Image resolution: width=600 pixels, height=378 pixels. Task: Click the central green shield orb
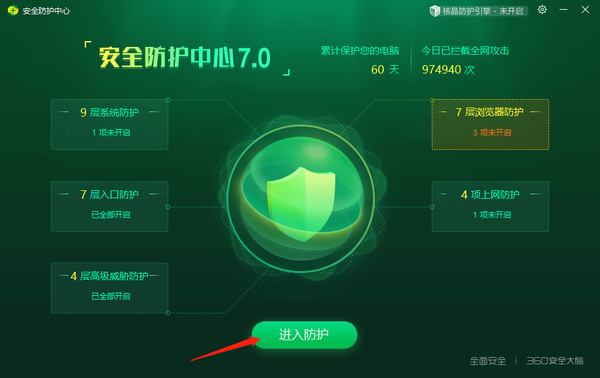pyautogui.click(x=302, y=199)
